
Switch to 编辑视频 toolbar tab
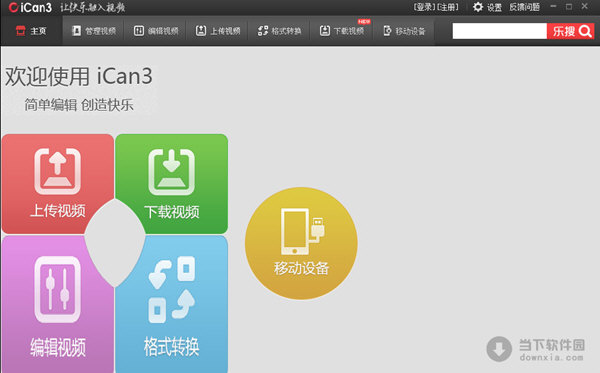[x=156, y=31]
